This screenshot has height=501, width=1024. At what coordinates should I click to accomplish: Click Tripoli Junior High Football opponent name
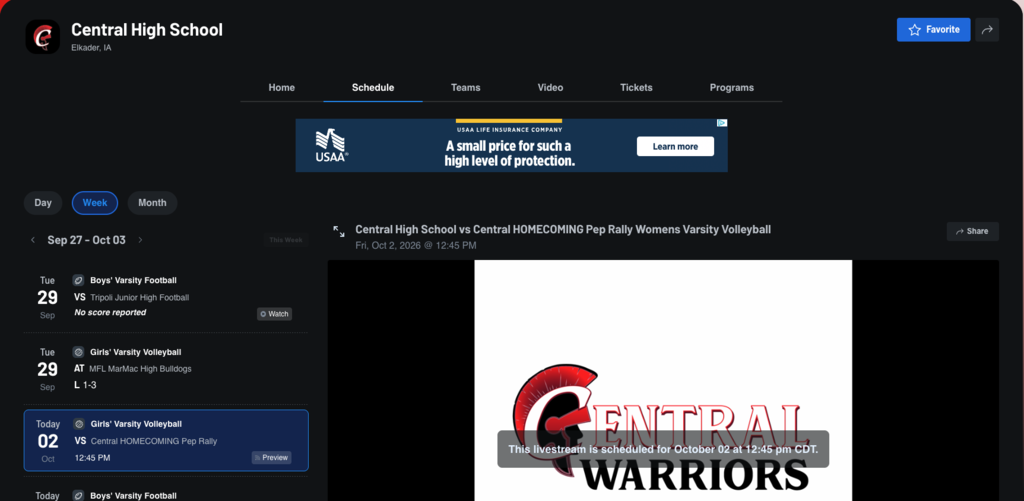(x=140, y=298)
